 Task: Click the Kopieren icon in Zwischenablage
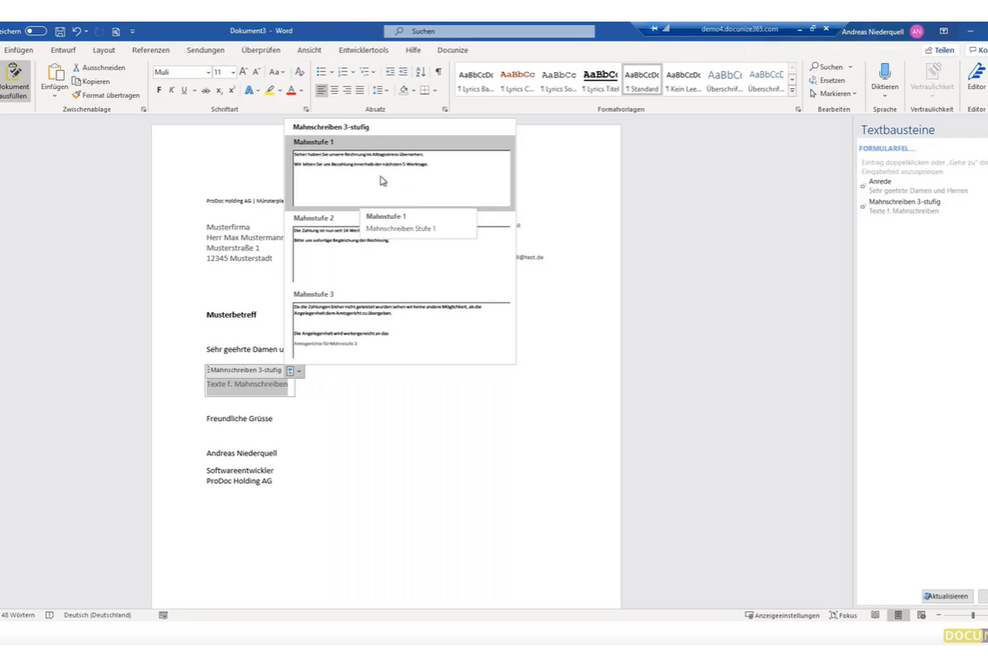[76, 81]
